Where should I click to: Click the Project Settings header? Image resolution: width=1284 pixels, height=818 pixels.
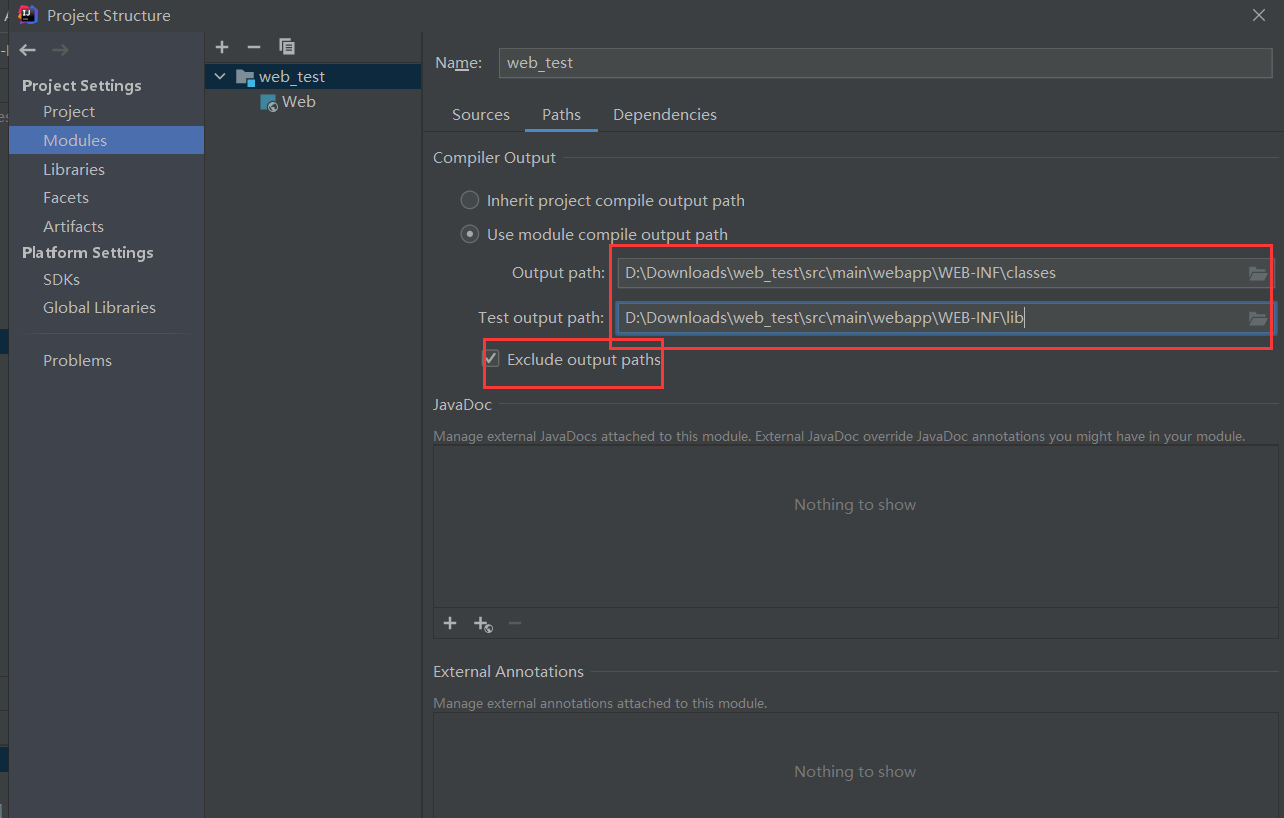coord(82,86)
